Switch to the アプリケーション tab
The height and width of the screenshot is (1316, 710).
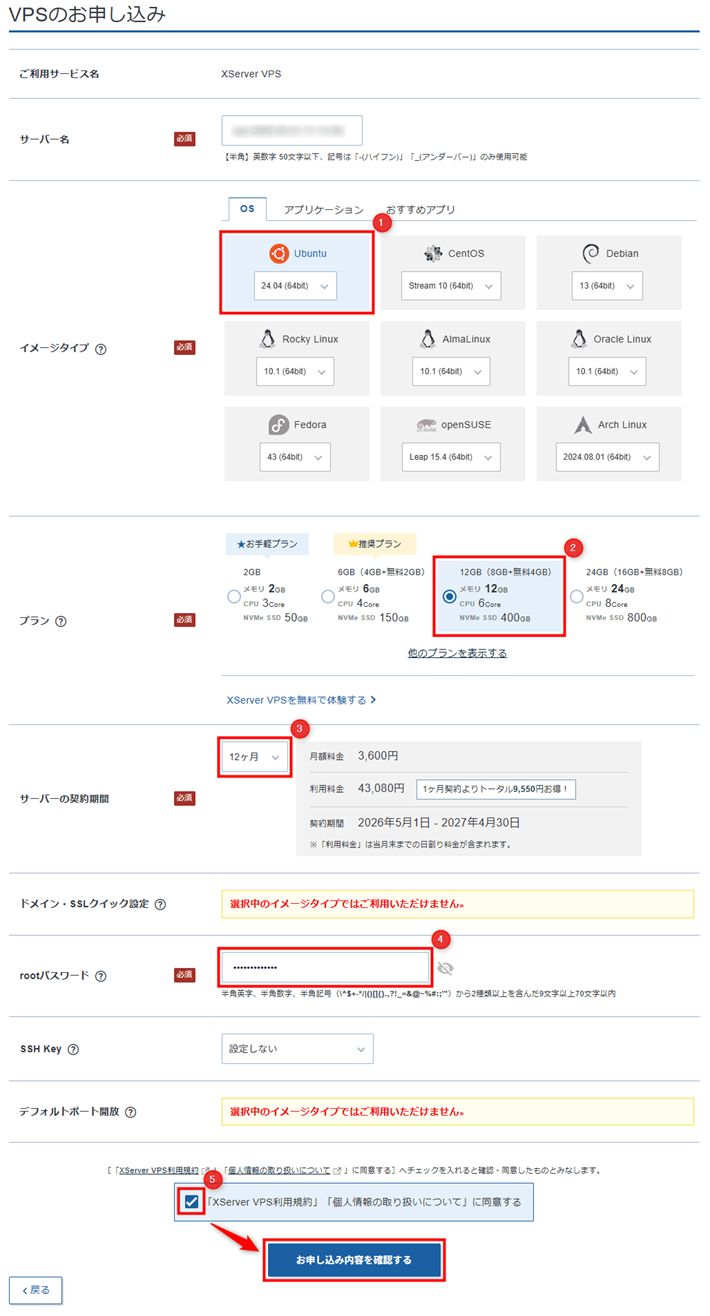click(323, 210)
